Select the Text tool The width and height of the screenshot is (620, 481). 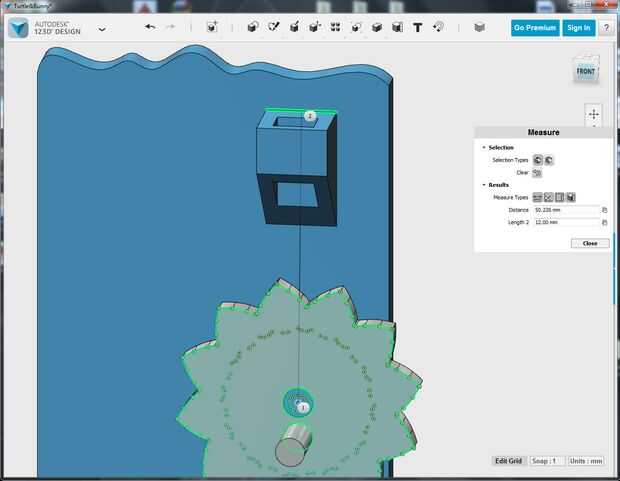click(x=418, y=27)
